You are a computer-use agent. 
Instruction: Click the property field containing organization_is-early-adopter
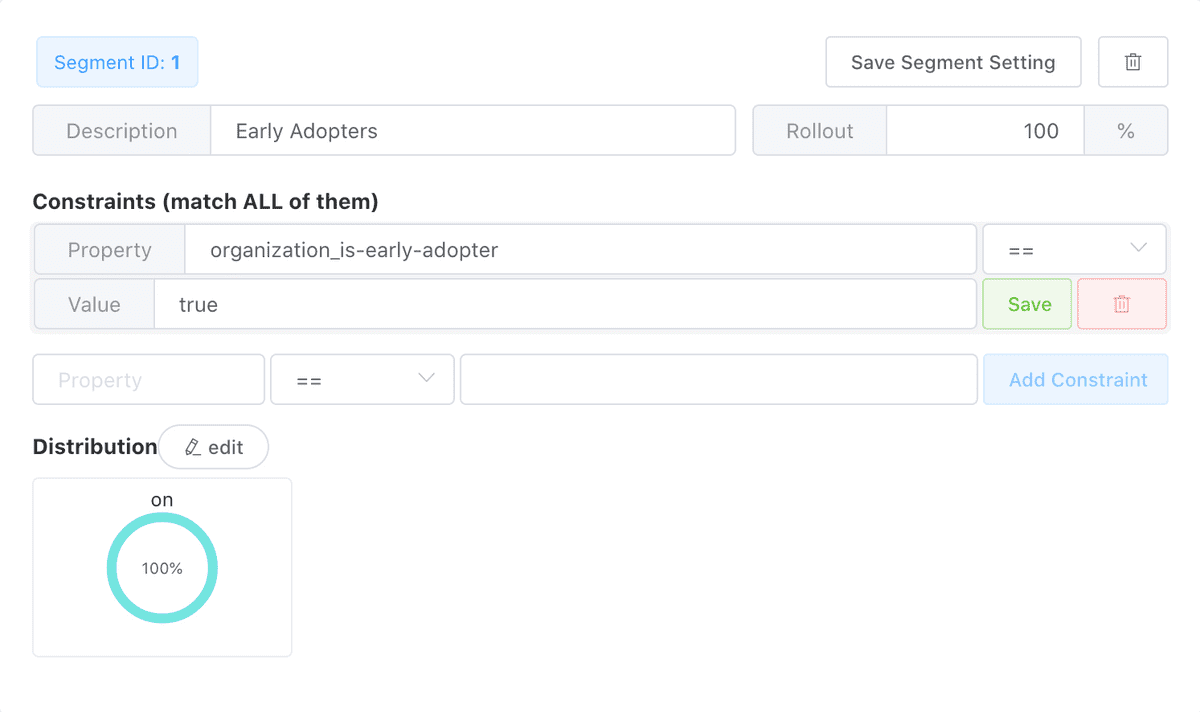[581, 250]
